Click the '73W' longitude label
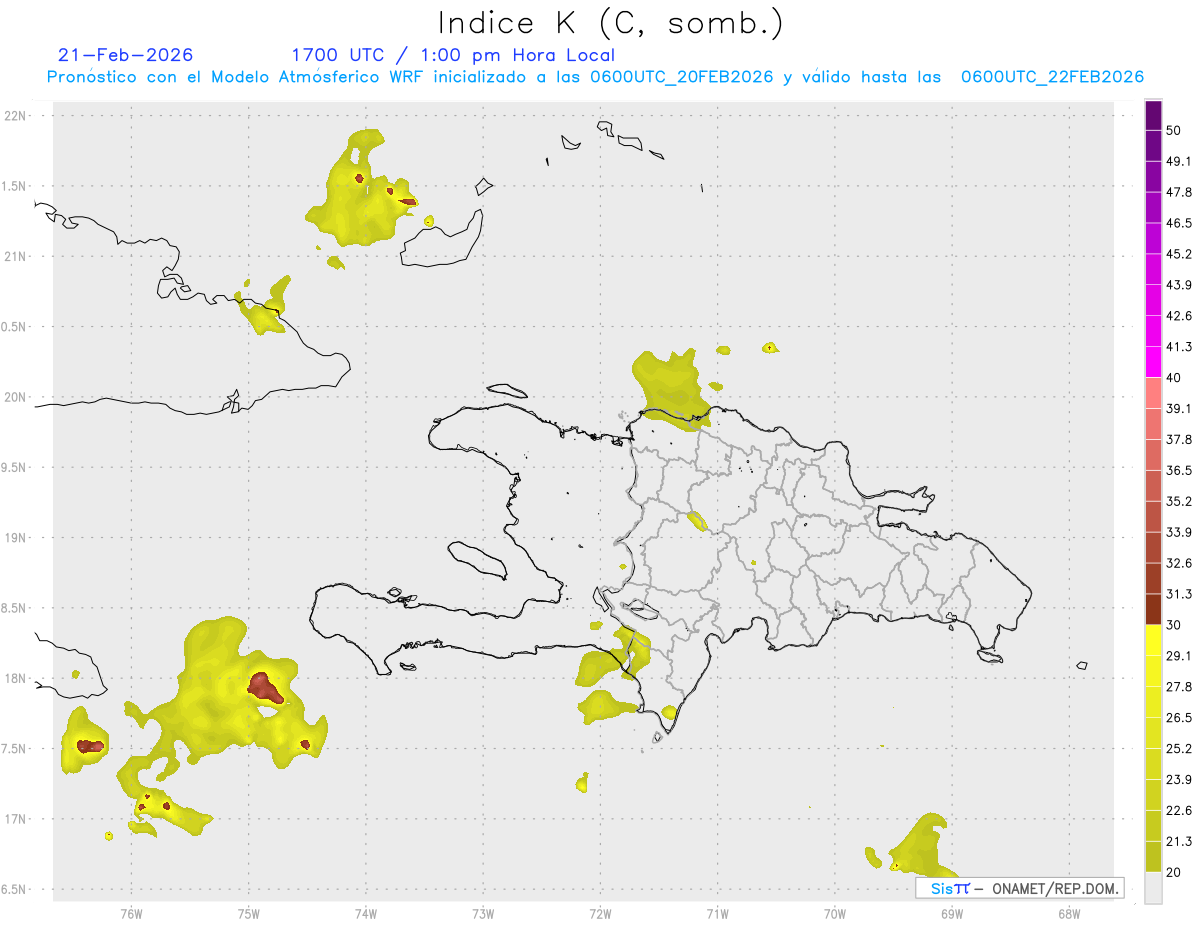This screenshot has height=927, width=1200. (483, 912)
